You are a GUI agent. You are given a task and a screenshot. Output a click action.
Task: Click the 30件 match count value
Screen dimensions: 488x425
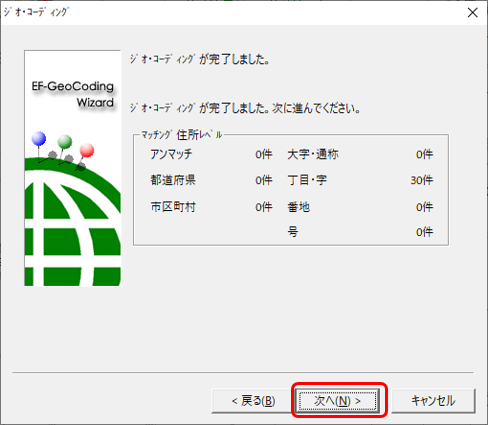pos(422,180)
